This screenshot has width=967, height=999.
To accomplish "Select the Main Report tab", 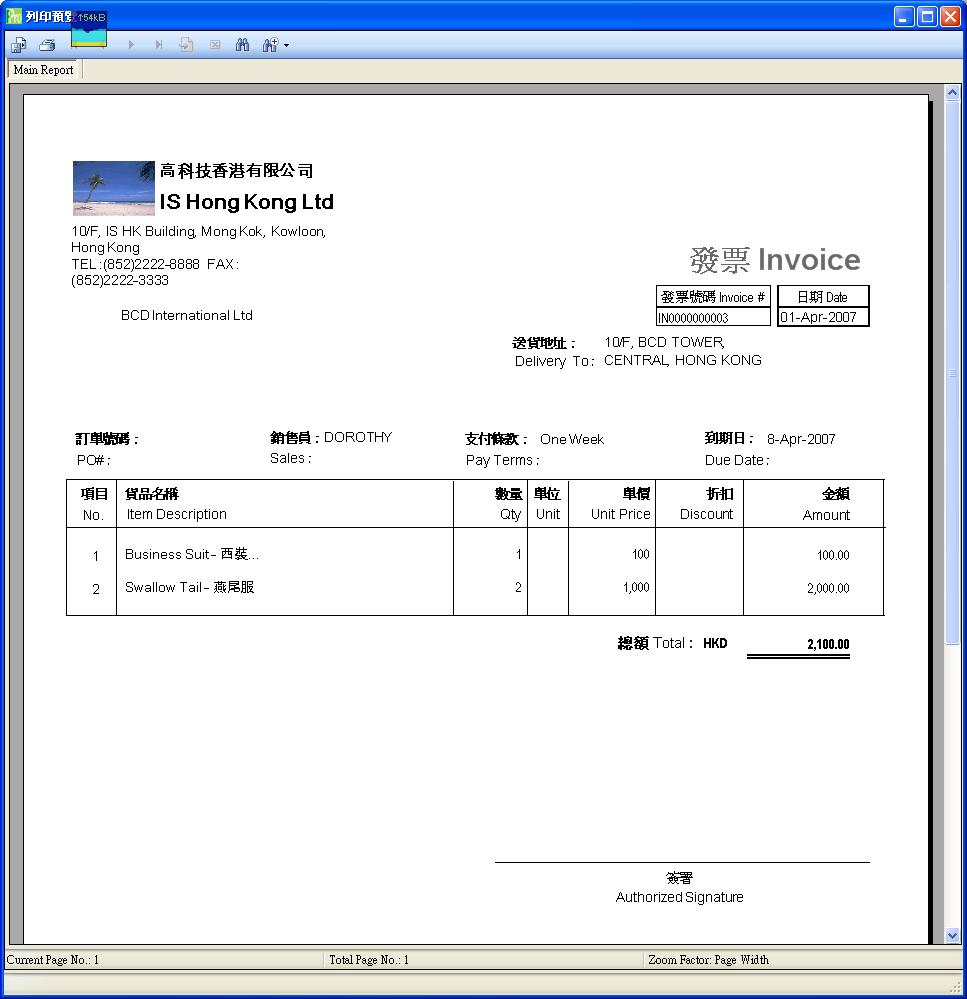I will coord(43,70).
